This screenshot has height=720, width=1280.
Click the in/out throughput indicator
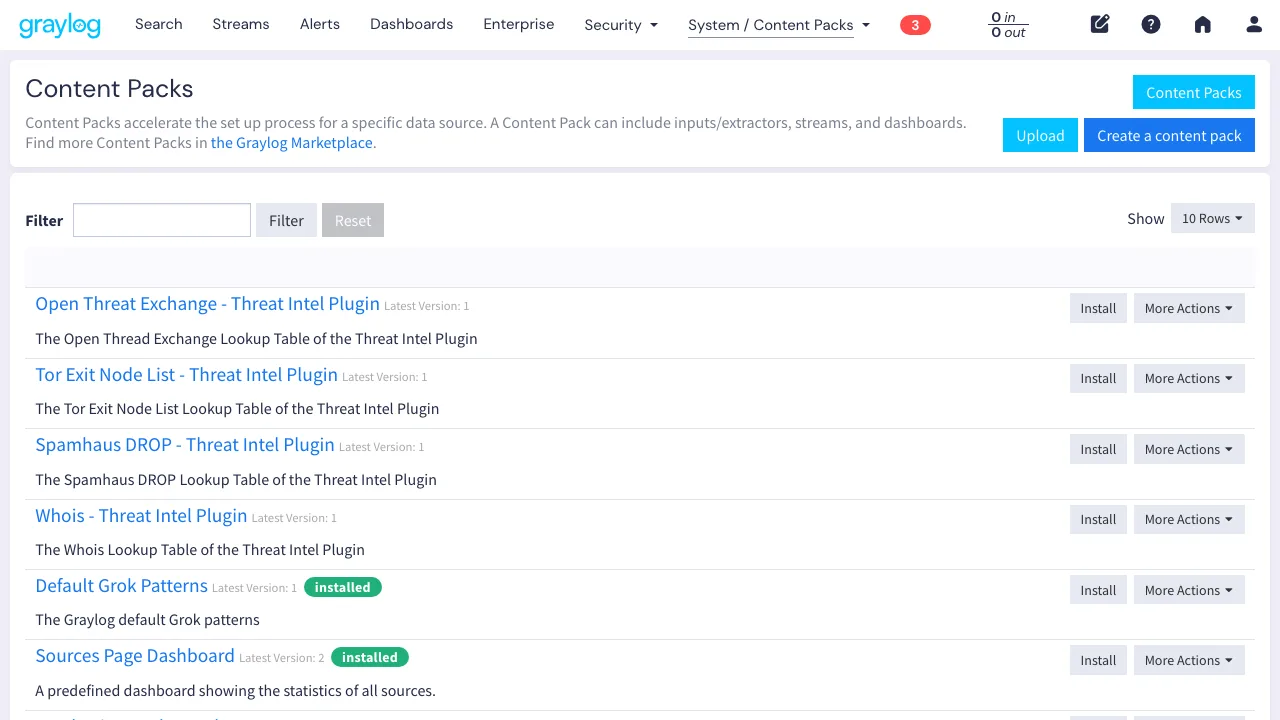click(x=1008, y=25)
